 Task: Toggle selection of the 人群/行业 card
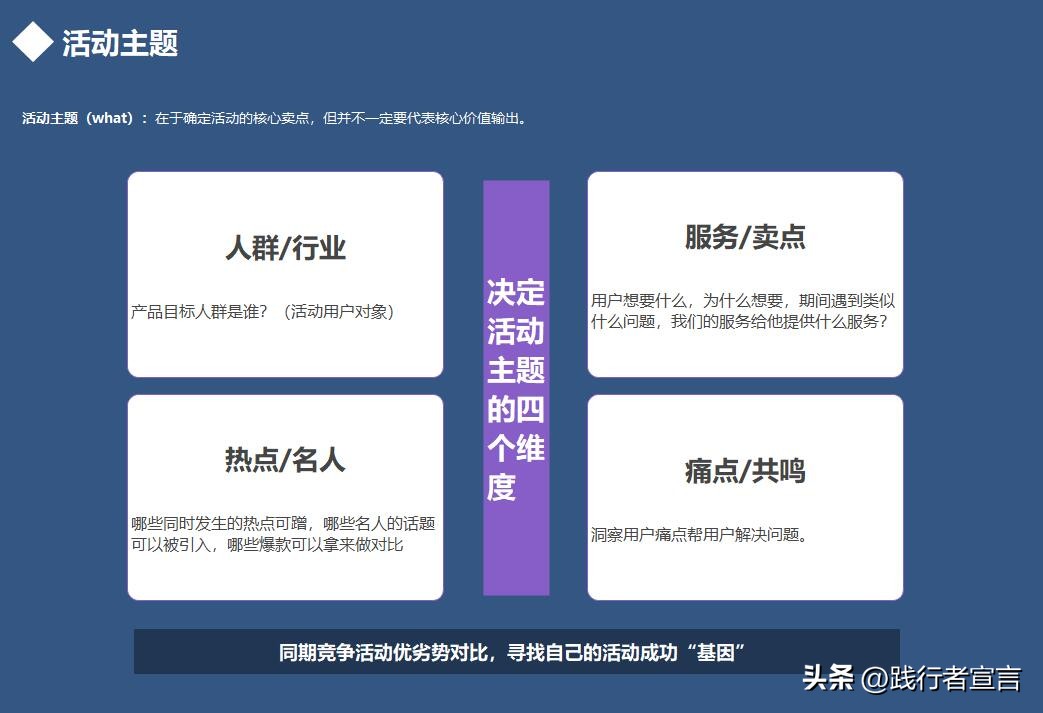pos(285,273)
